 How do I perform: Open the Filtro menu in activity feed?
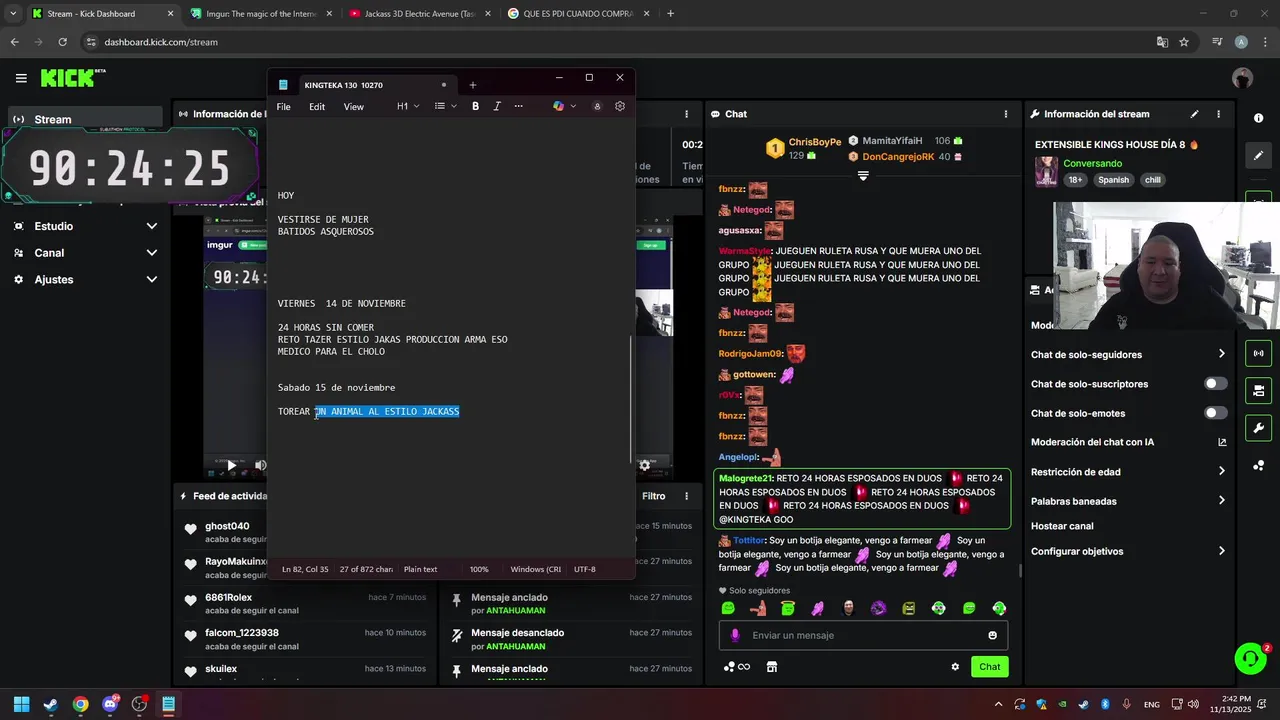point(653,496)
